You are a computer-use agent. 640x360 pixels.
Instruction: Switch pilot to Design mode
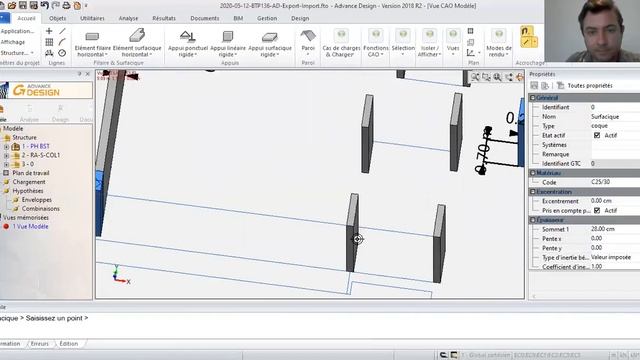click(x=60, y=113)
